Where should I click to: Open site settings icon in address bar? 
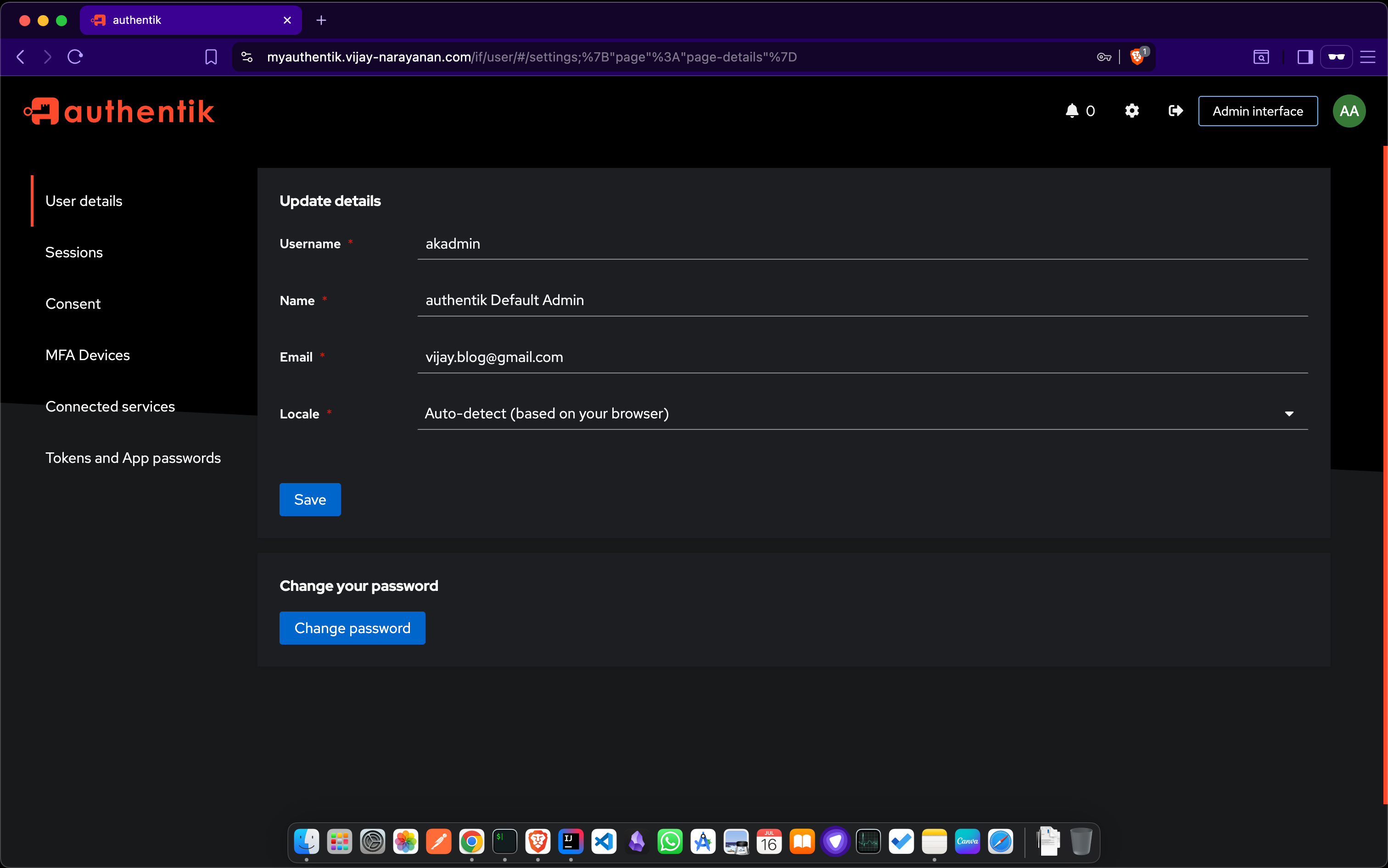pyautogui.click(x=247, y=57)
